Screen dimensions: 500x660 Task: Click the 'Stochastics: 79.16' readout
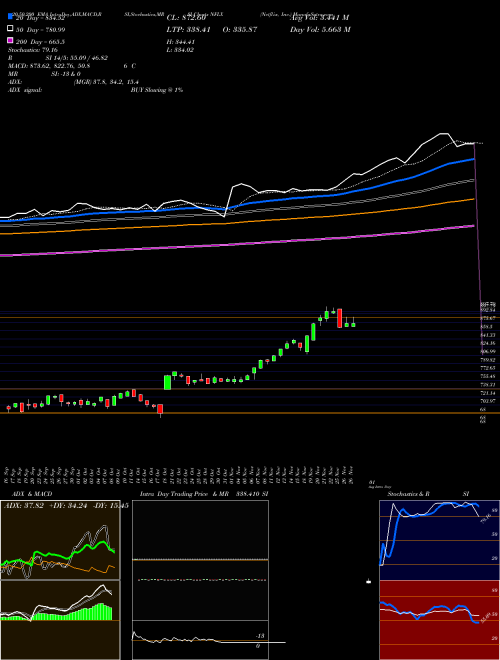[33, 50]
